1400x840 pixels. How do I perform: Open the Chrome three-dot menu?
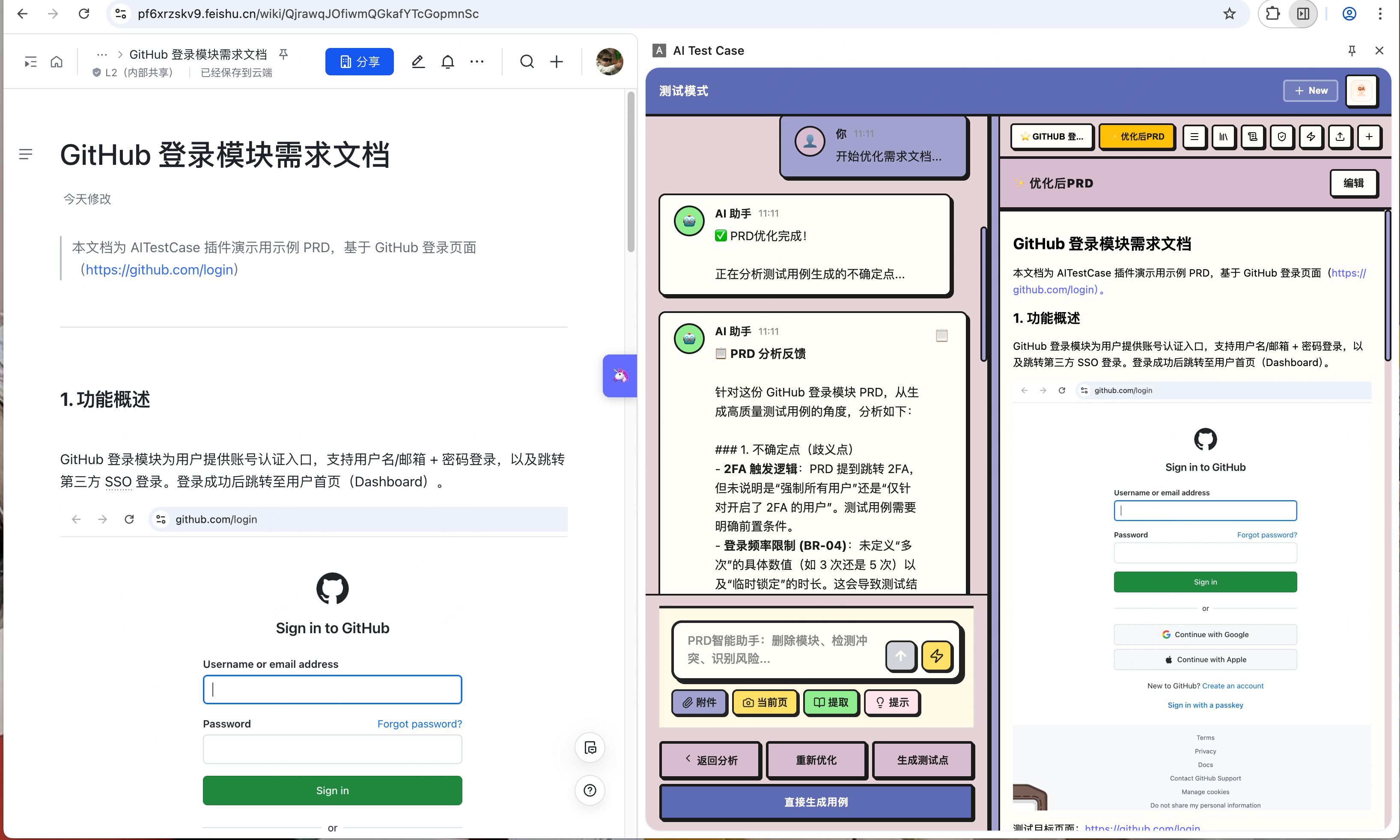(x=1379, y=14)
